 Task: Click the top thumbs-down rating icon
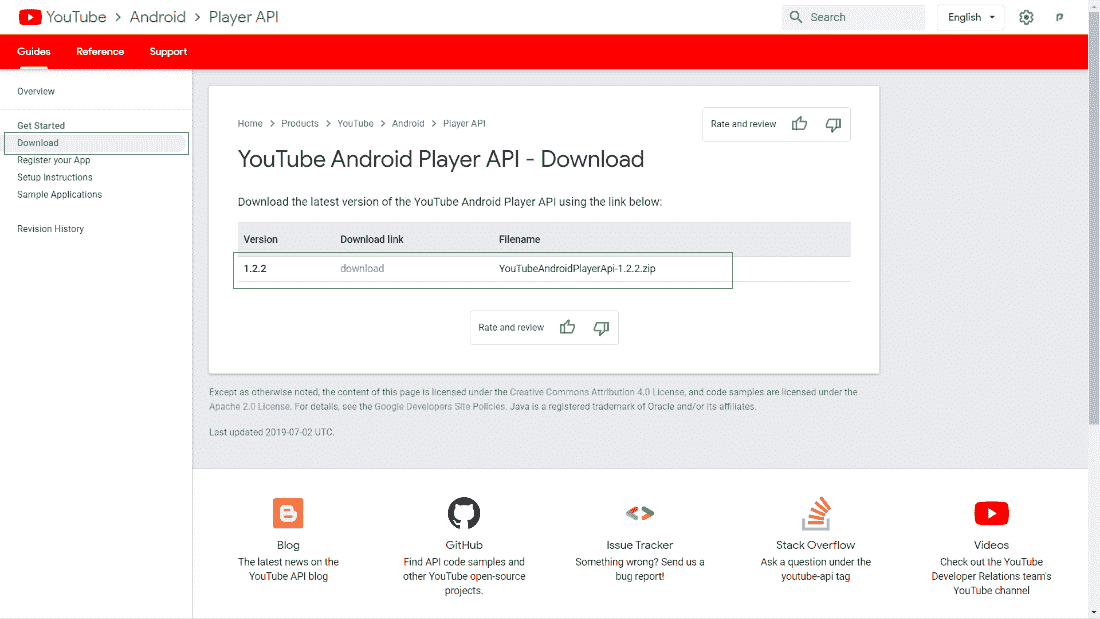click(833, 124)
